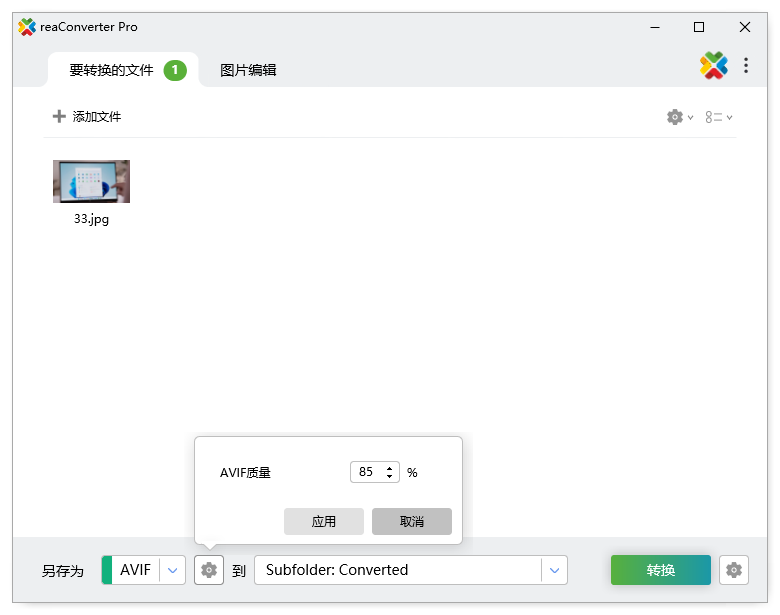
Task: Close the reaConverter Pro window
Action: pos(745,27)
